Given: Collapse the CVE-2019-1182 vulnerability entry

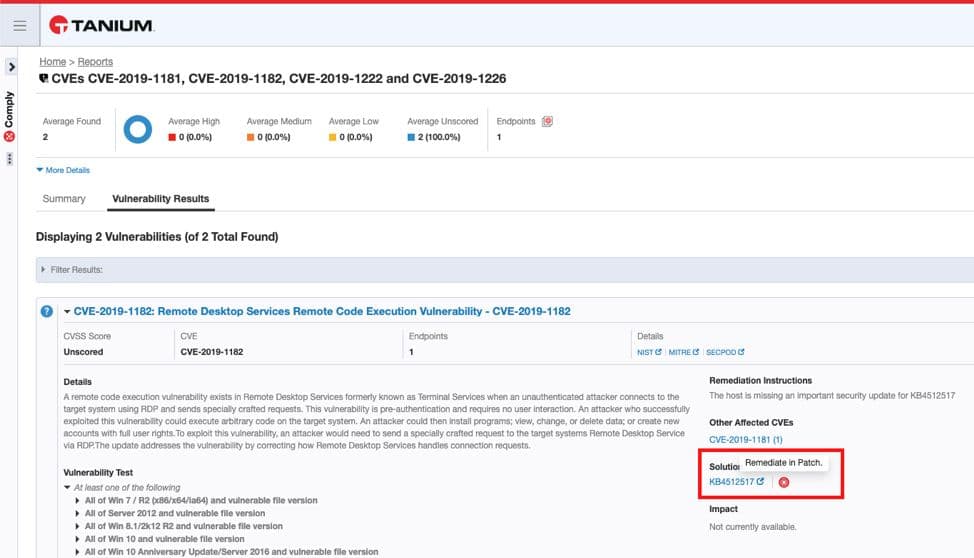Looking at the screenshot, I should [x=67, y=312].
